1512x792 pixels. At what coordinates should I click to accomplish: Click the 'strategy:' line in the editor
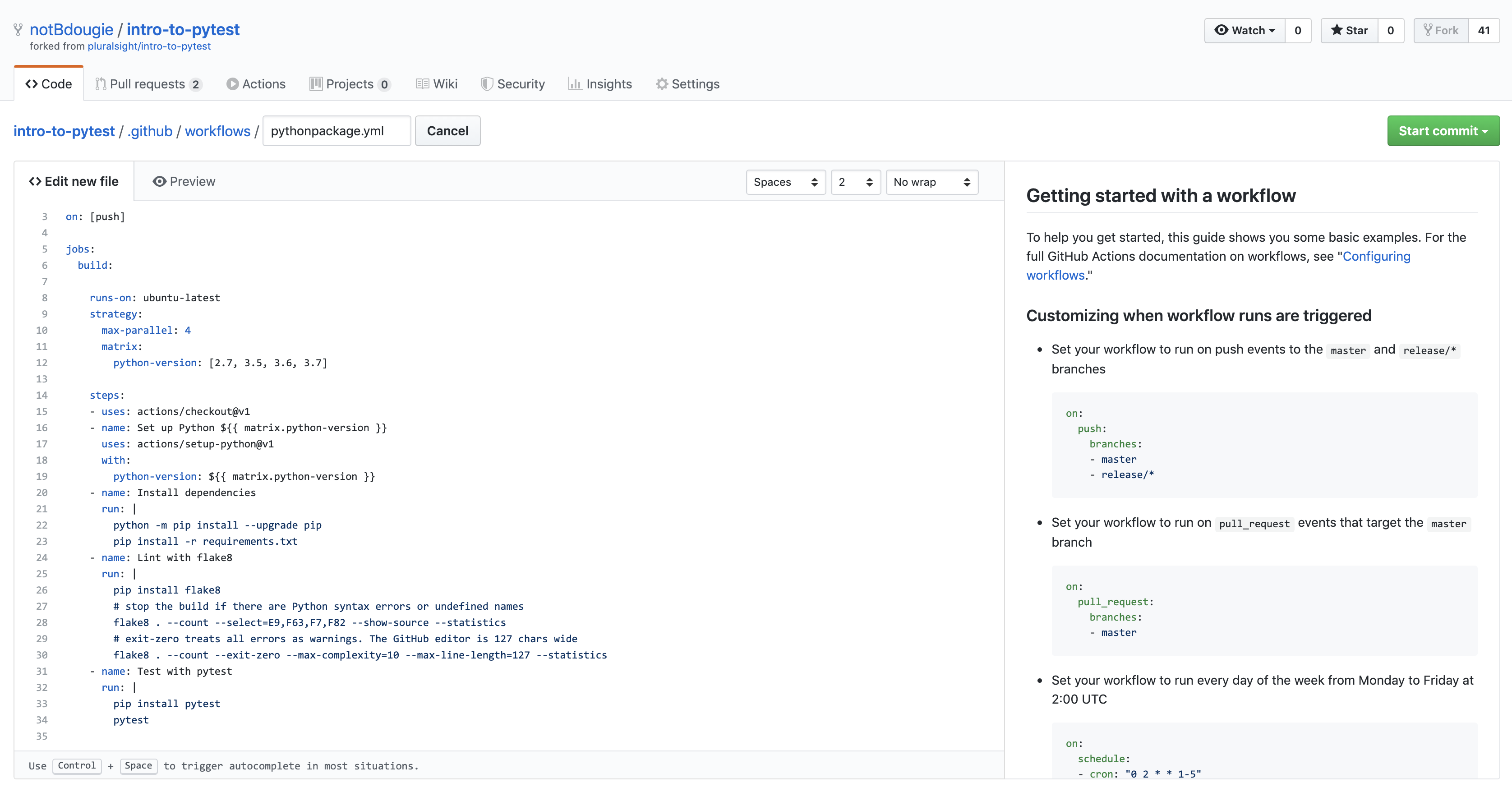[x=116, y=314]
